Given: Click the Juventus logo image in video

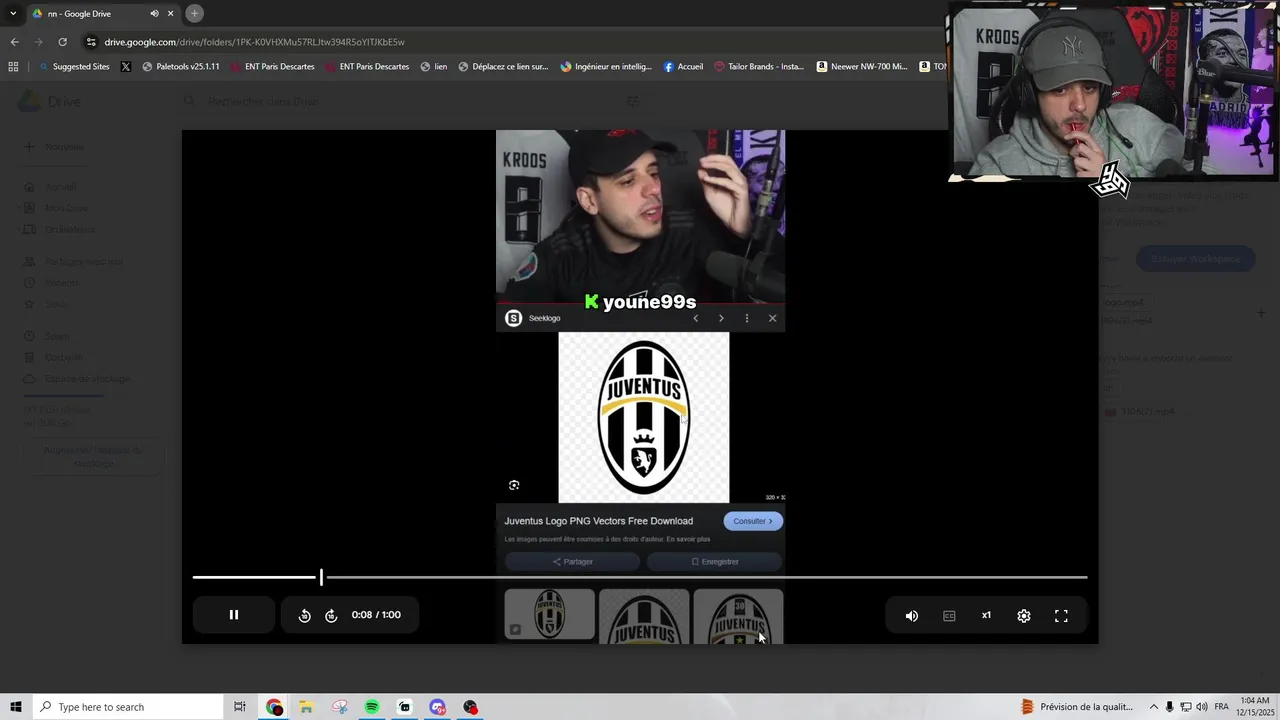Looking at the screenshot, I should [x=644, y=417].
